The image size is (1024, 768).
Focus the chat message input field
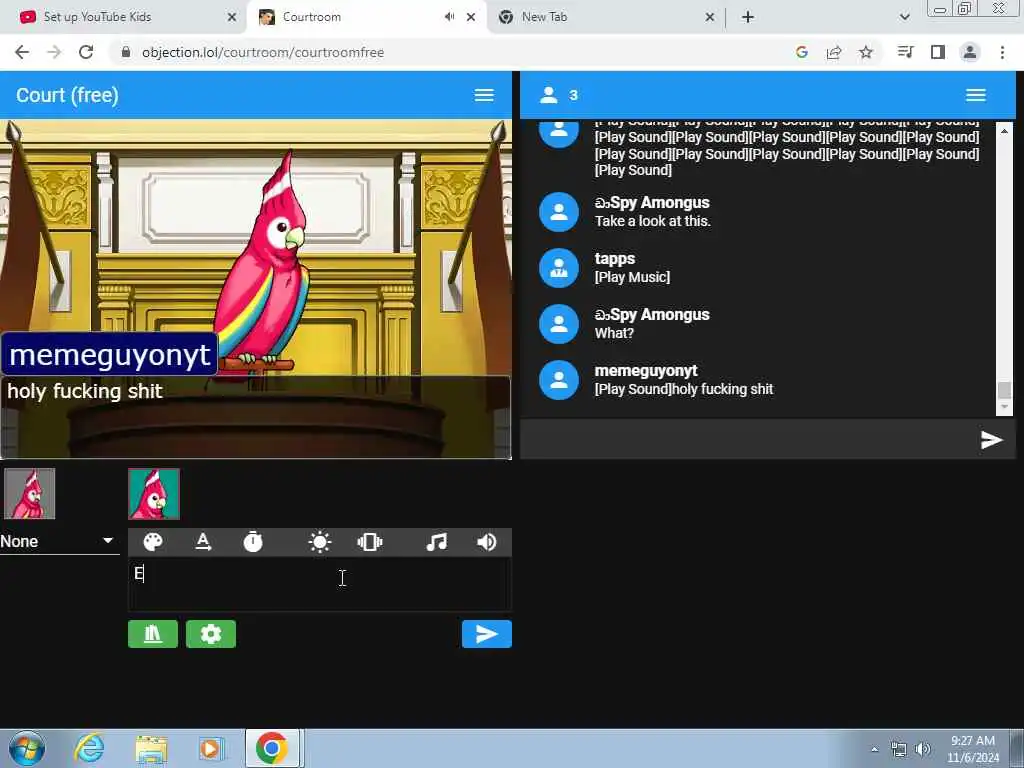pyautogui.click(x=748, y=440)
